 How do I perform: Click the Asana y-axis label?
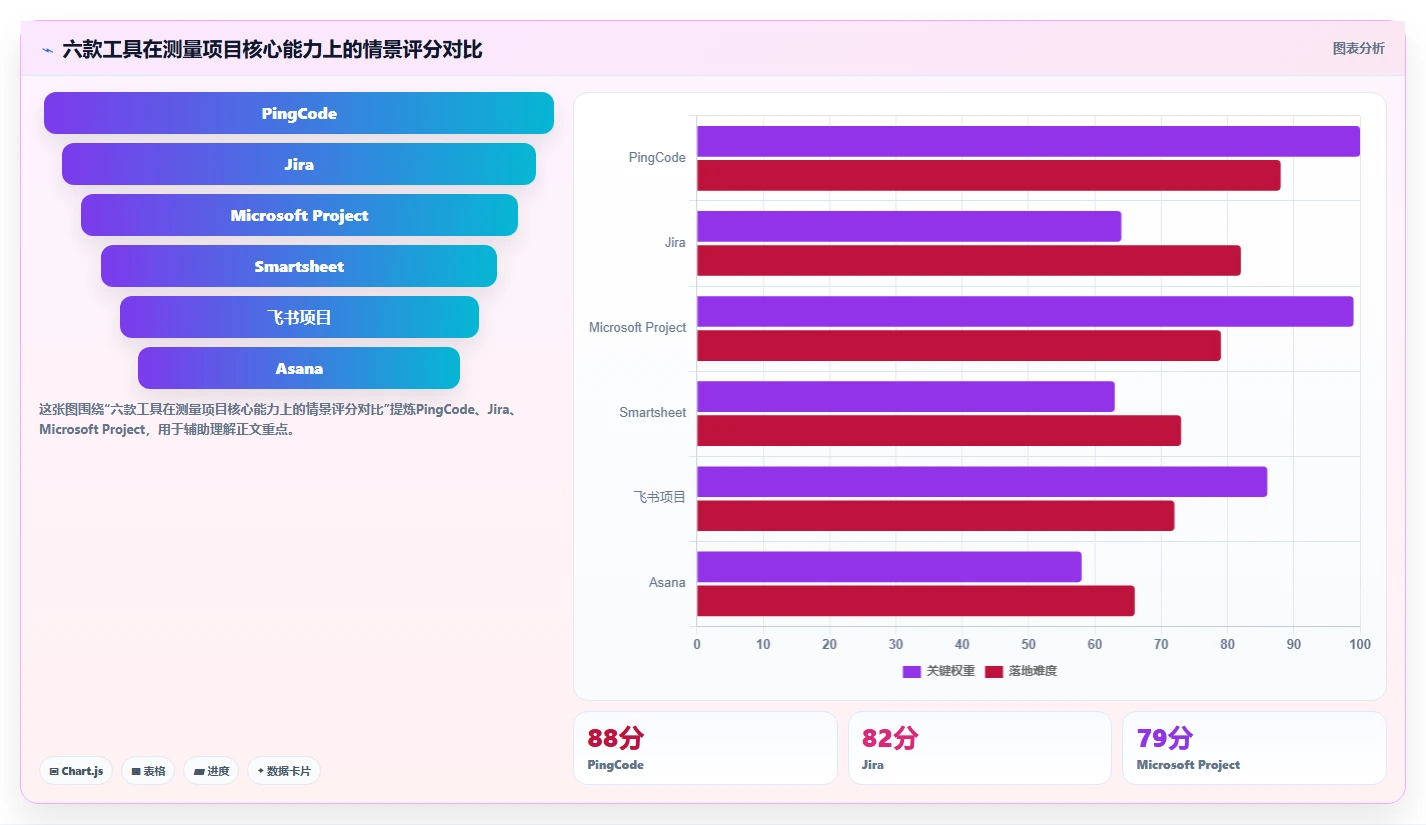pos(667,583)
